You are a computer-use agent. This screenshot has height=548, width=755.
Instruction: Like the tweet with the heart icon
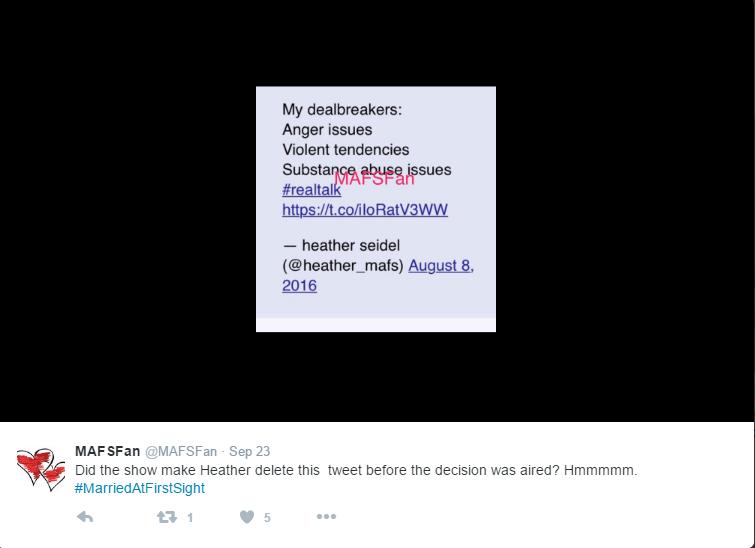click(x=247, y=517)
